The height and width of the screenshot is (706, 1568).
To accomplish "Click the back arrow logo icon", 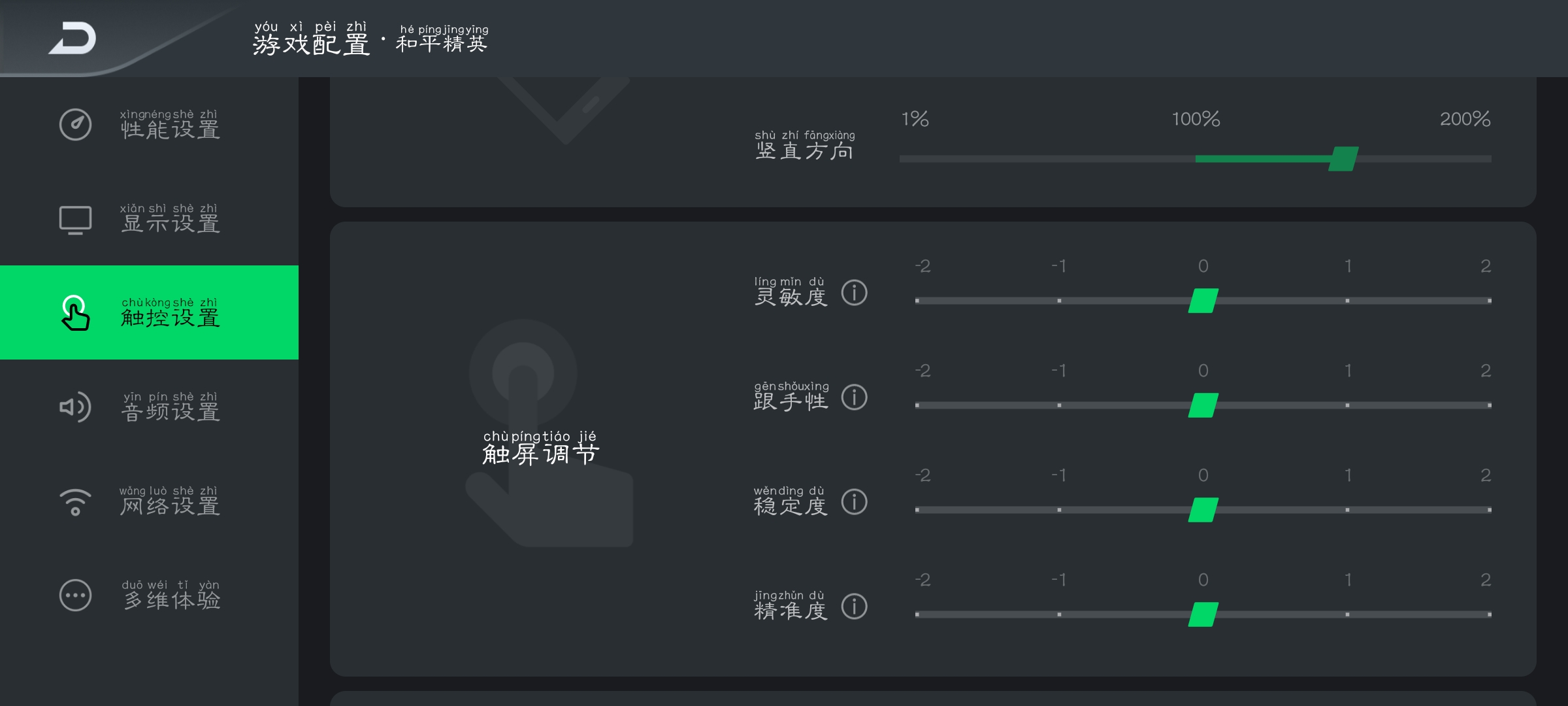I will (x=73, y=38).
